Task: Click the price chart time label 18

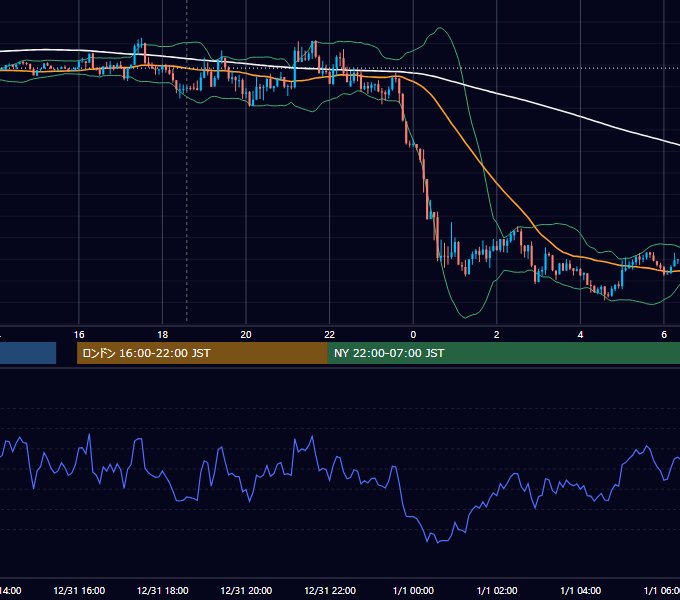Action: pyautogui.click(x=163, y=335)
